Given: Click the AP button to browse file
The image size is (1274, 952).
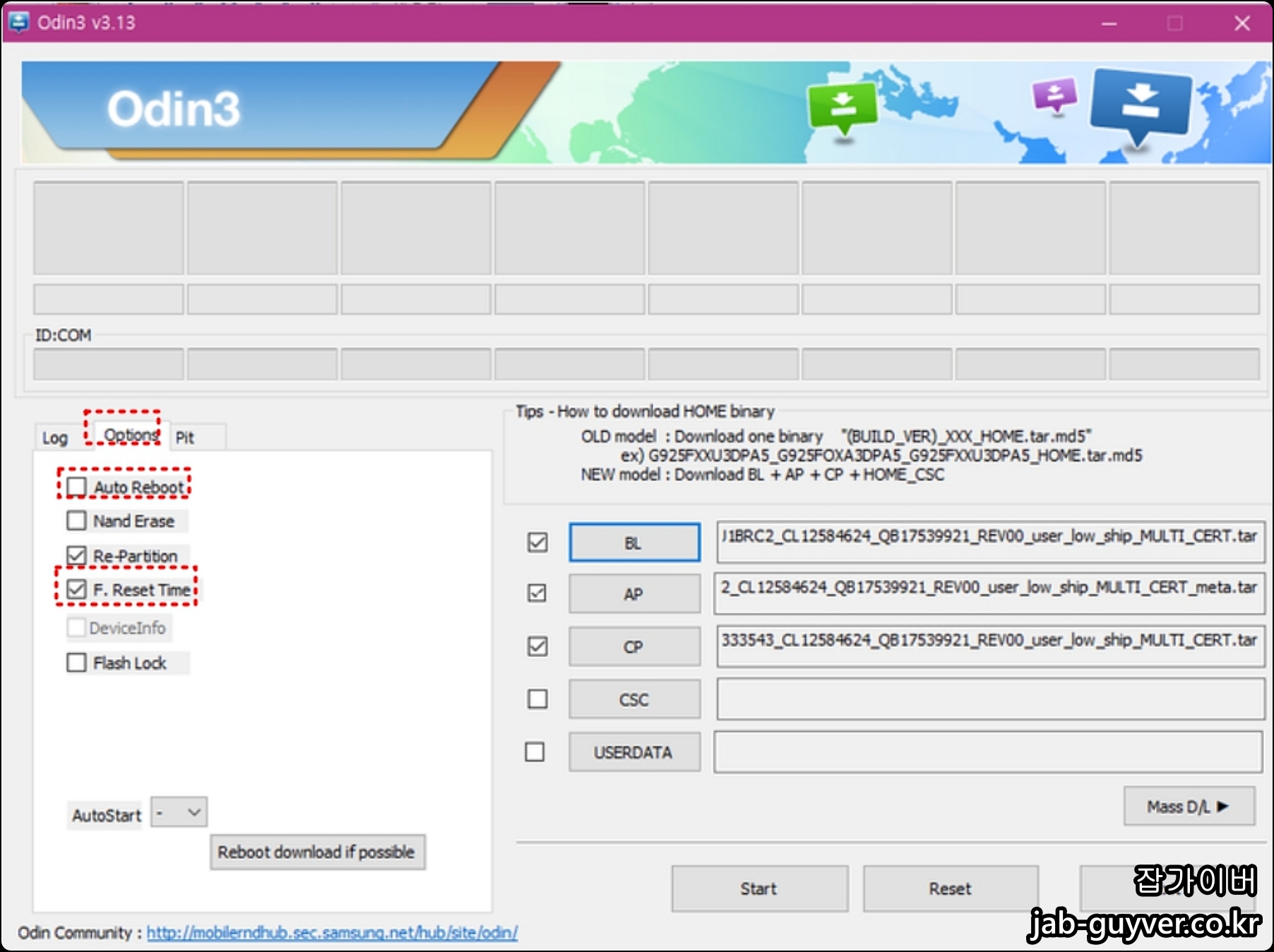Looking at the screenshot, I should tap(634, 594).
